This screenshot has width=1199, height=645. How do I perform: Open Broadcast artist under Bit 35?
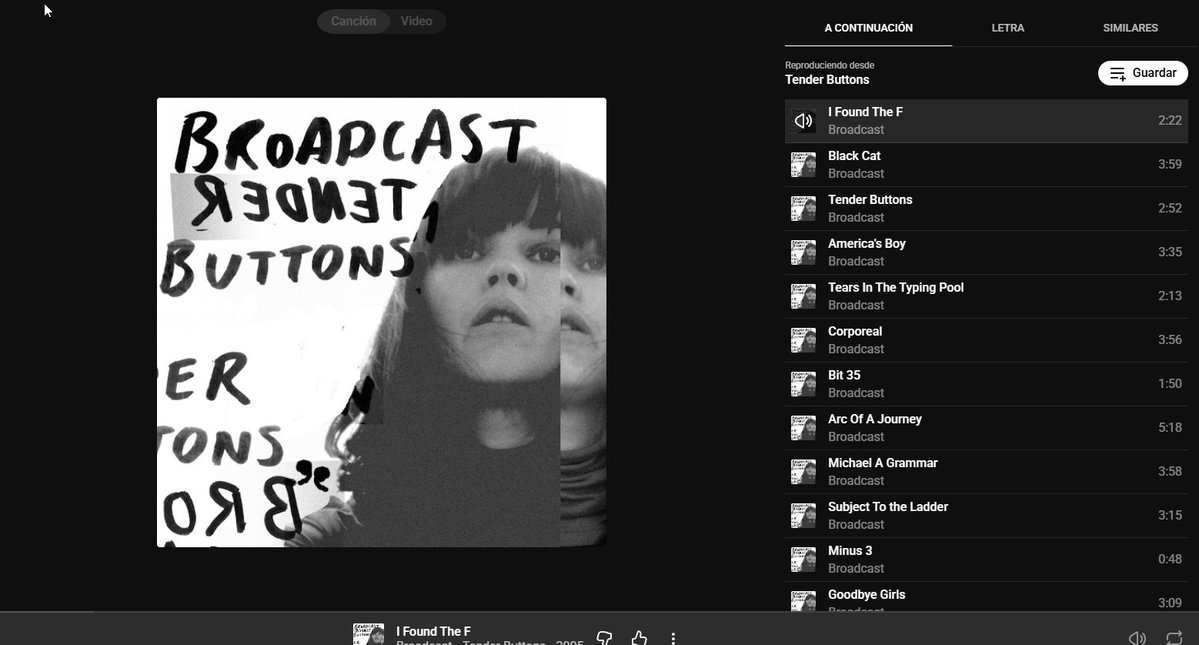856,393
